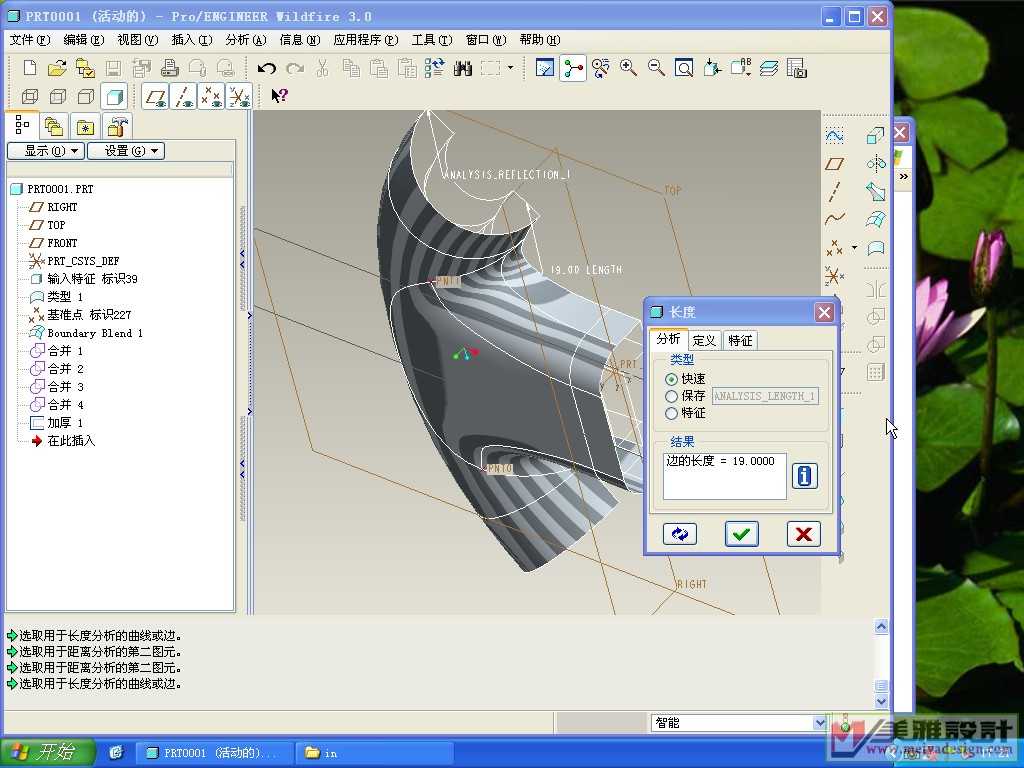Cancel length analysis with red X button
This screenshot has width=1024, height=768.
pos(804,534)
